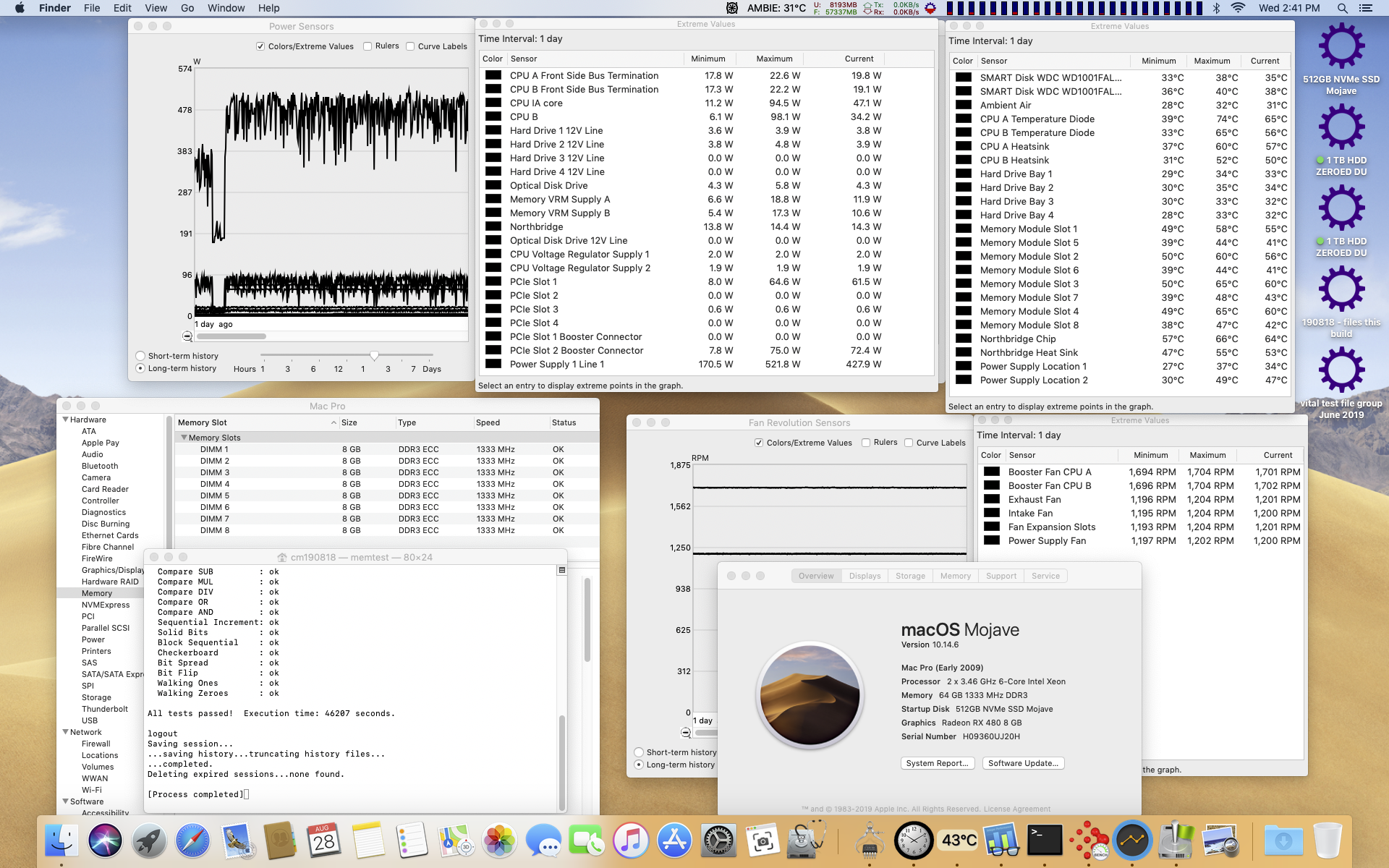Switch to the Storage tab in About This Mac
Viewport: 1389px width, 868px height.
[x=910, y=576]
